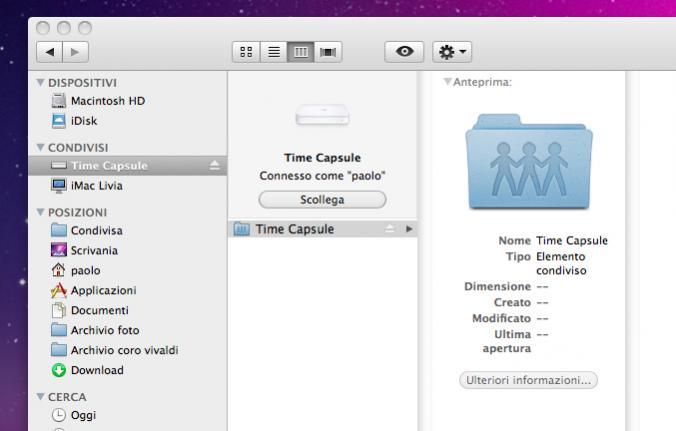The height and width of the screenshot is (431, 676).
Task: Click the iDisk icon in sidebar
Action: pos(59,121)
